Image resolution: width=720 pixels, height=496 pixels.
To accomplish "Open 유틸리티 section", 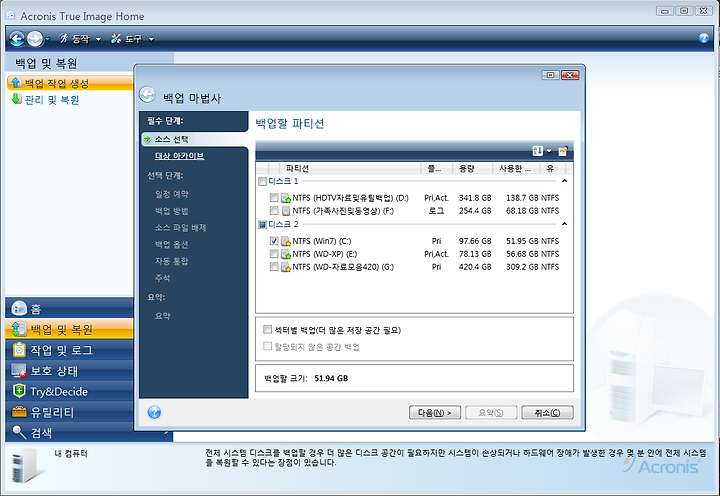I will click(x=69, y=412).
